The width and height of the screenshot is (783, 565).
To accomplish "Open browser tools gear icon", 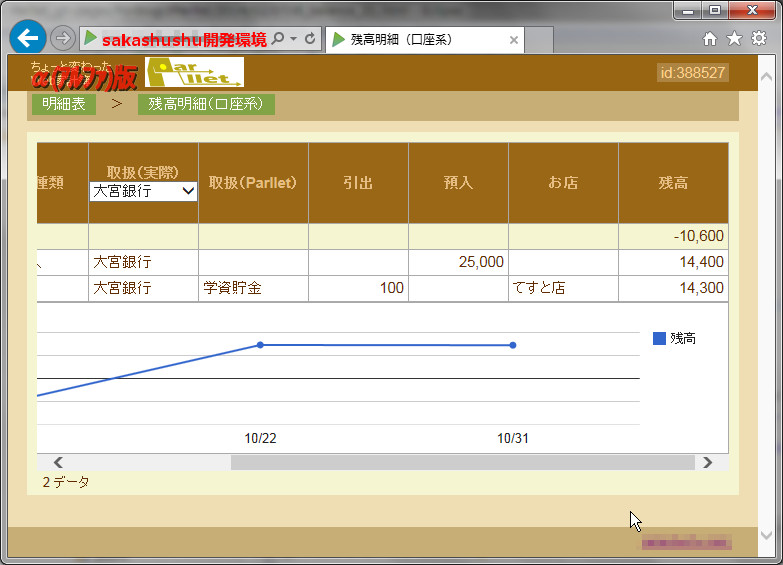I will tap(759, 39).
